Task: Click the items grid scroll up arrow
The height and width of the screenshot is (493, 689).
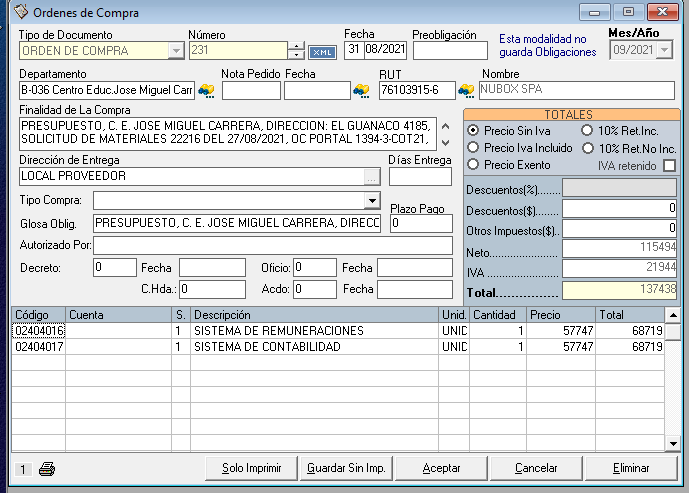Action: (x=673, y=315)
